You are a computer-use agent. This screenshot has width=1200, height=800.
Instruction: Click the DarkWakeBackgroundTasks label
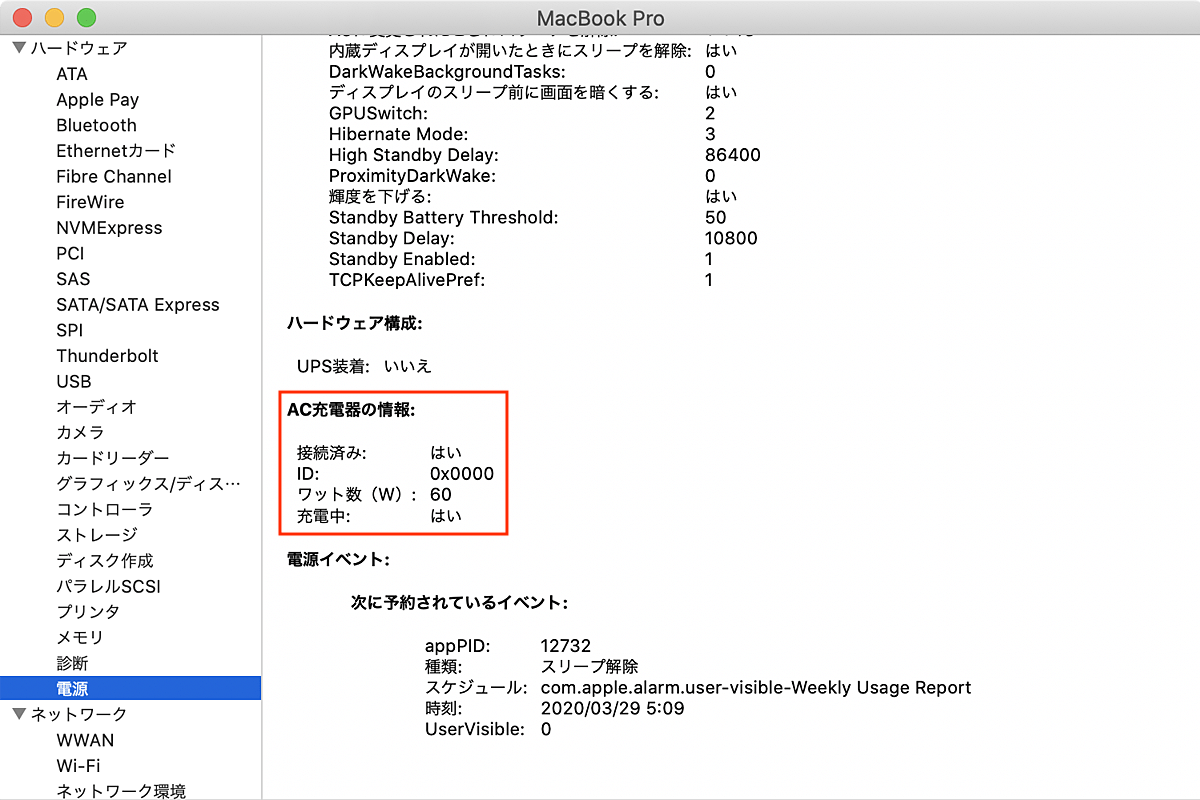(x=447, y=72)
